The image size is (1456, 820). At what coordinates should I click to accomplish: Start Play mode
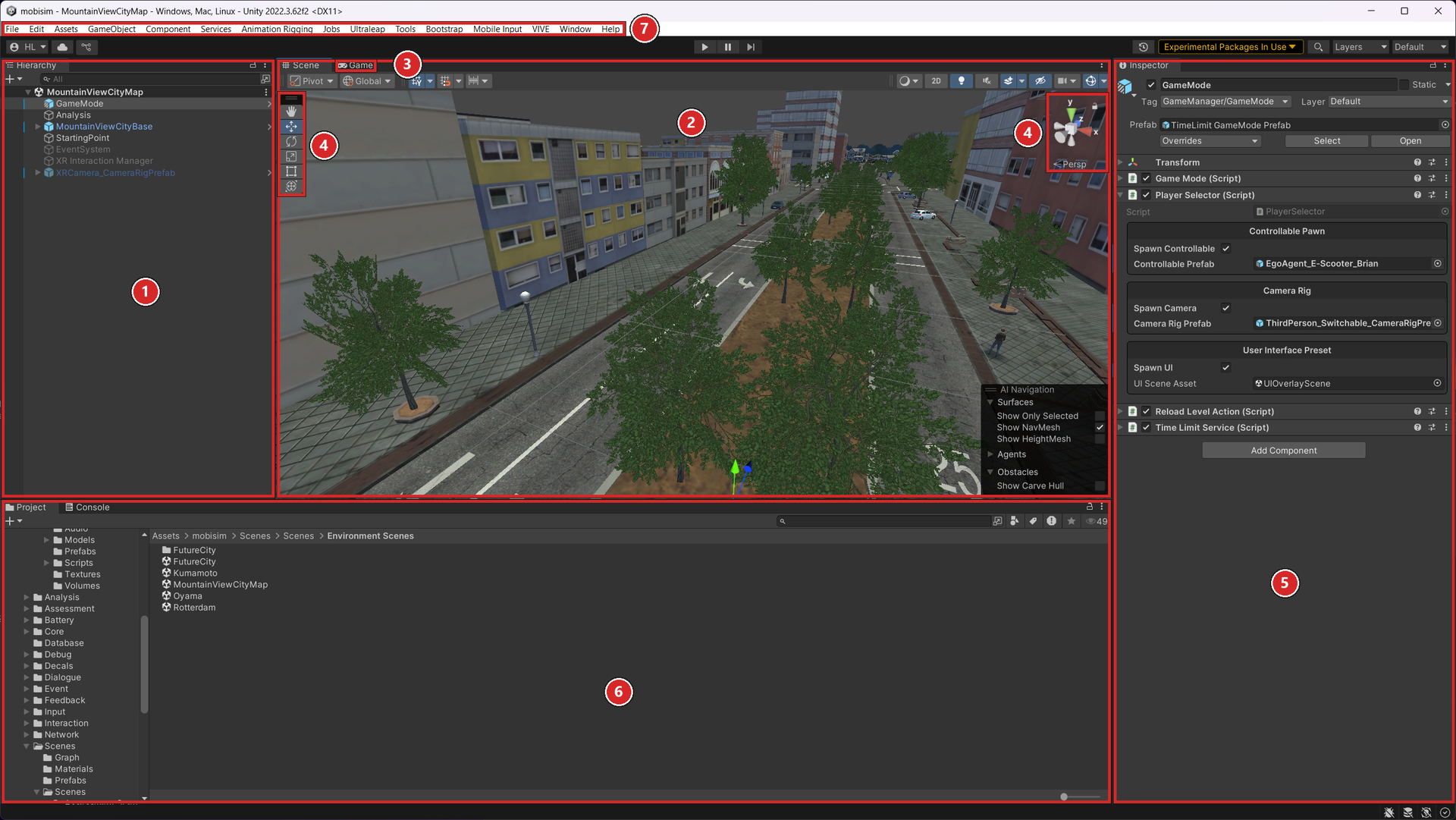coord(704,47)
